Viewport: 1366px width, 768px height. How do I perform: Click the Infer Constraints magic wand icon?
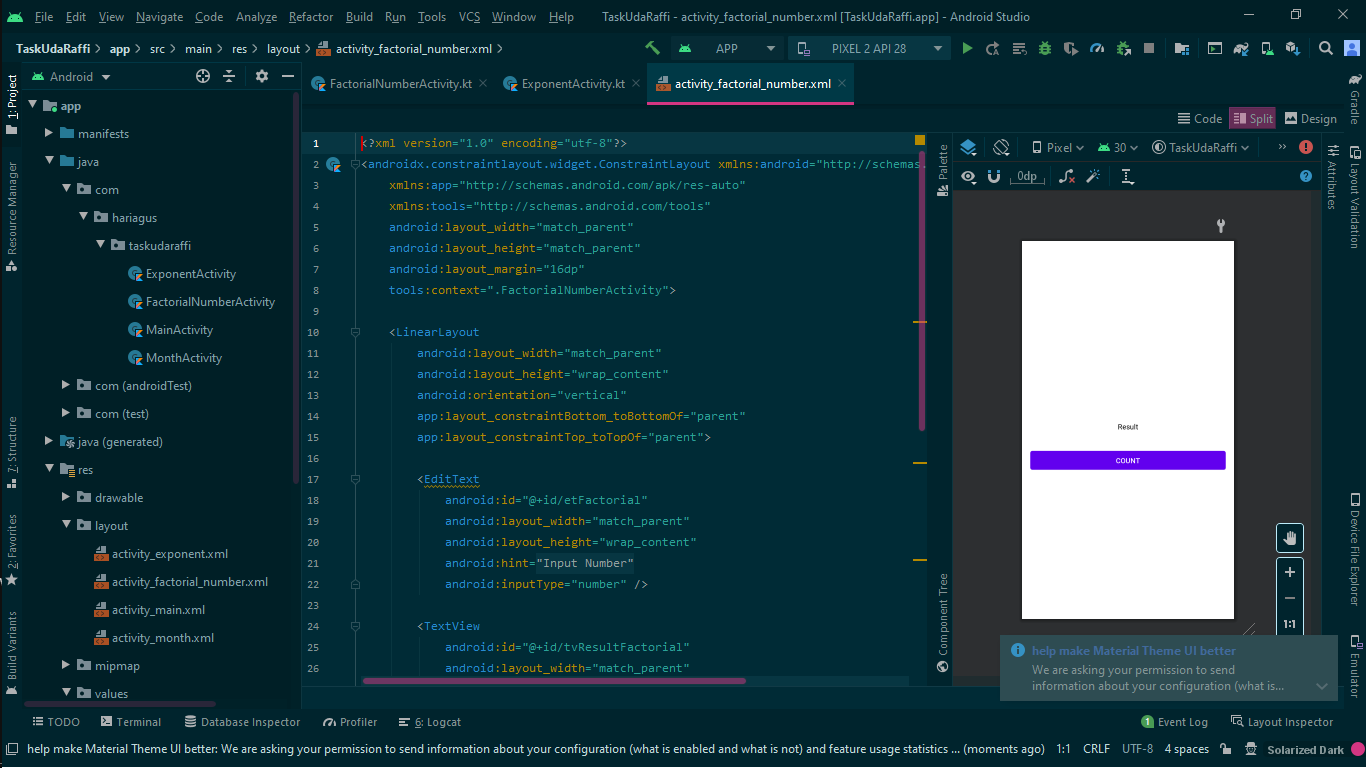click(x=1094, y=177)
